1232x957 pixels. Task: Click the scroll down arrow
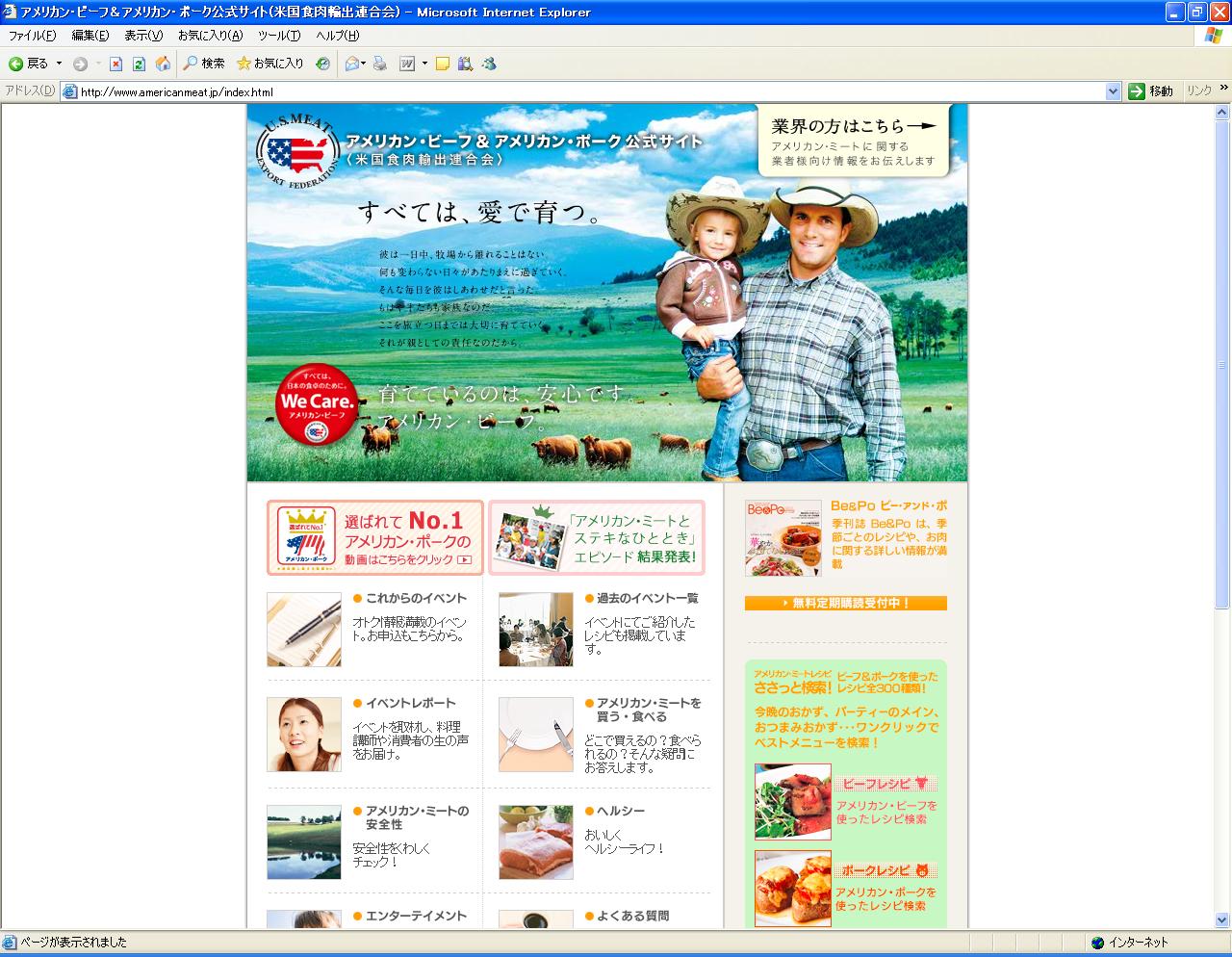click(1222, 919)
